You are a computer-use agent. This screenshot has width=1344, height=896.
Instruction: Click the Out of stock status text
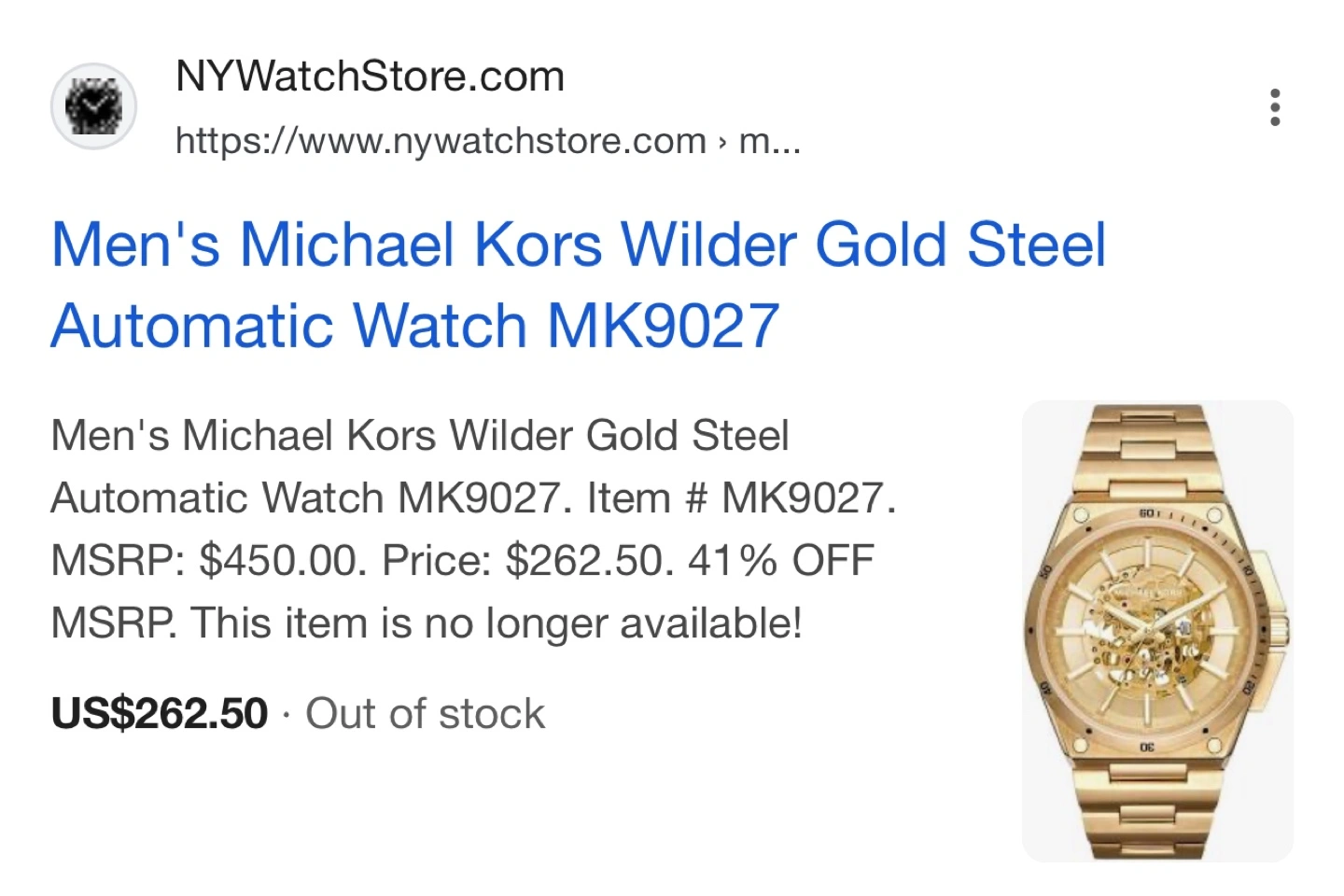coord(425,714)
